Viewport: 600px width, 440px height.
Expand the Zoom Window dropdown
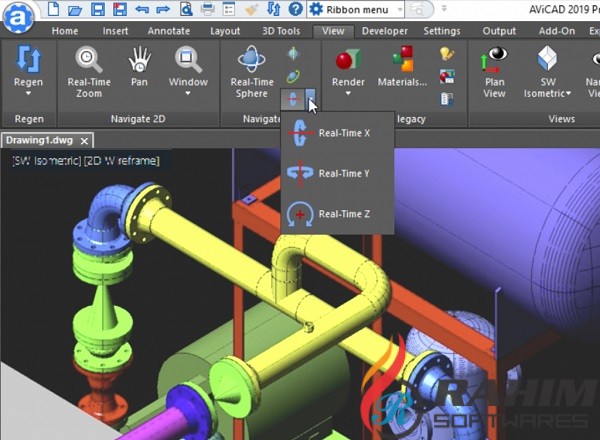point(188,94)
